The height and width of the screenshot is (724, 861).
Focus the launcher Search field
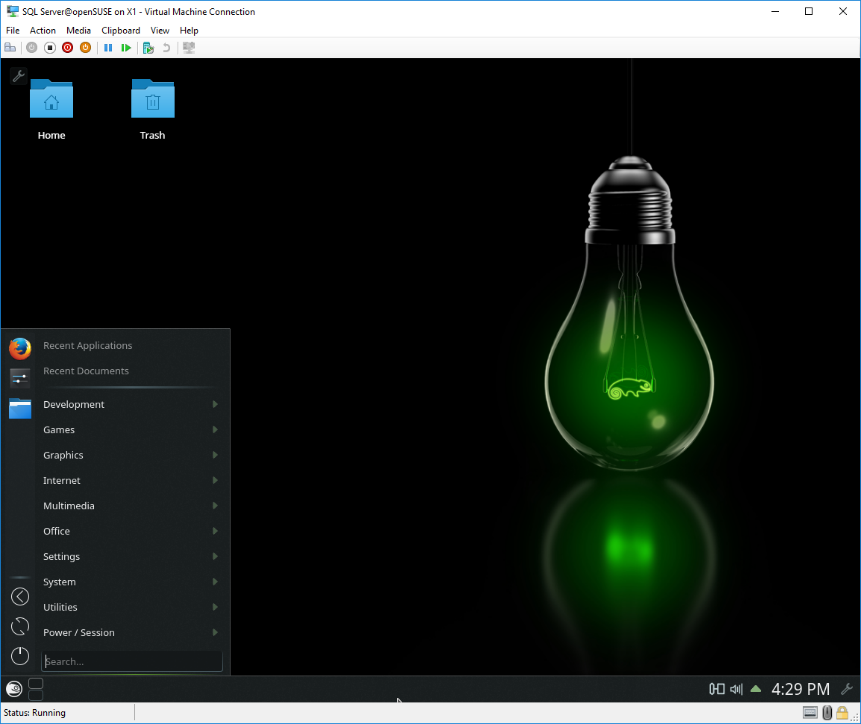click(x=132, y=661)
